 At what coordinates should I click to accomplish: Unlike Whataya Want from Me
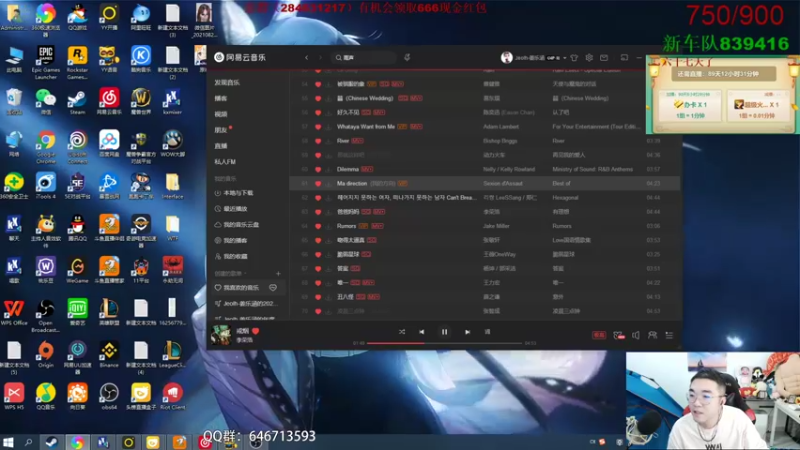point(318,127)
